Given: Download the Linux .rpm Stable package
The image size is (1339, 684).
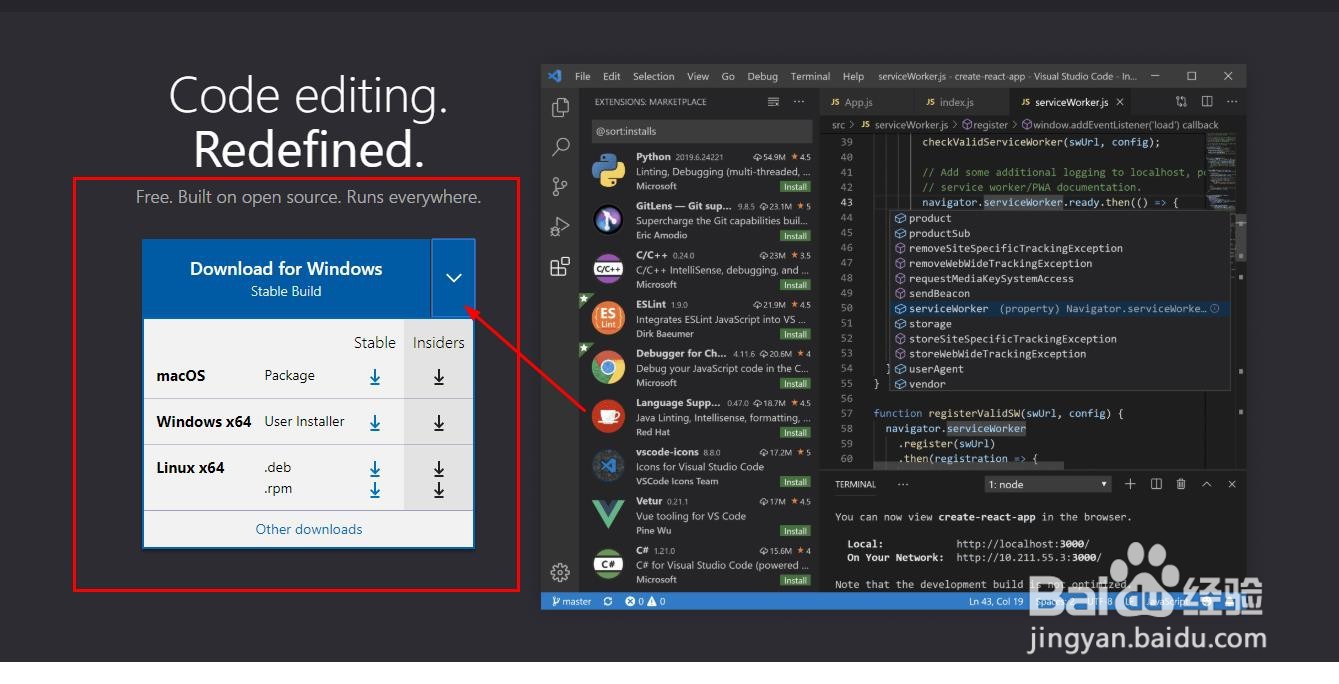Looking at the screenshot, I should click(375, 489).
